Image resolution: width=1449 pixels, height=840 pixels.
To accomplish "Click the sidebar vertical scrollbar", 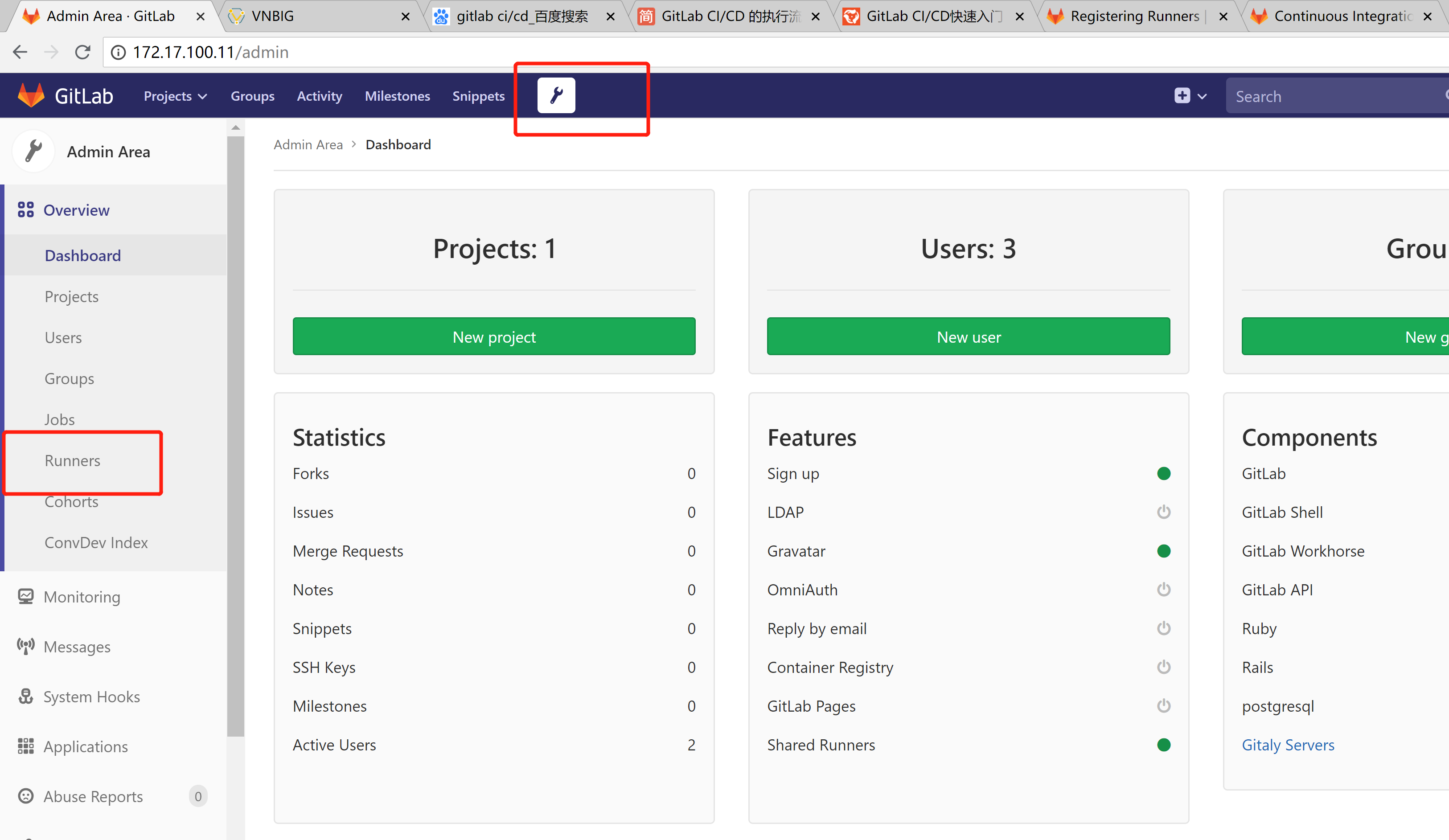I will [235, 436].
